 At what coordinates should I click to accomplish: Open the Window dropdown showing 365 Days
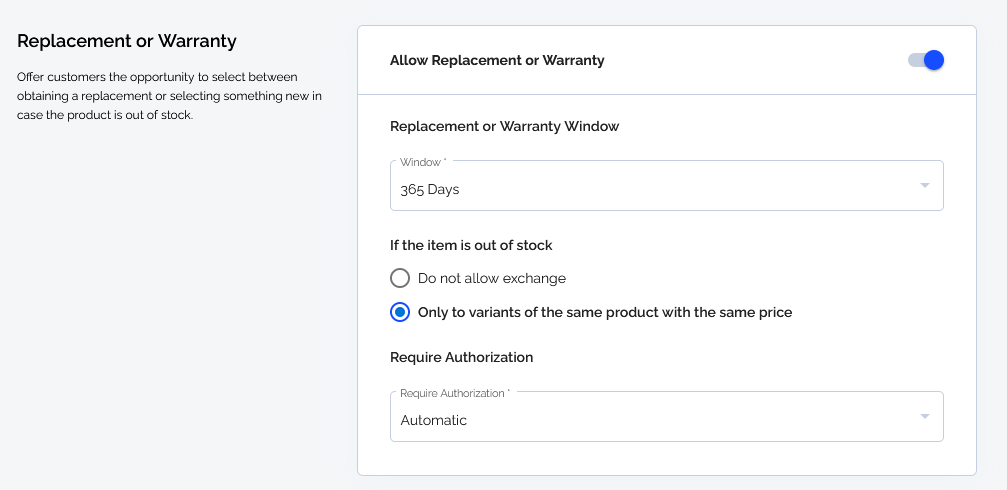click(667, 186)
